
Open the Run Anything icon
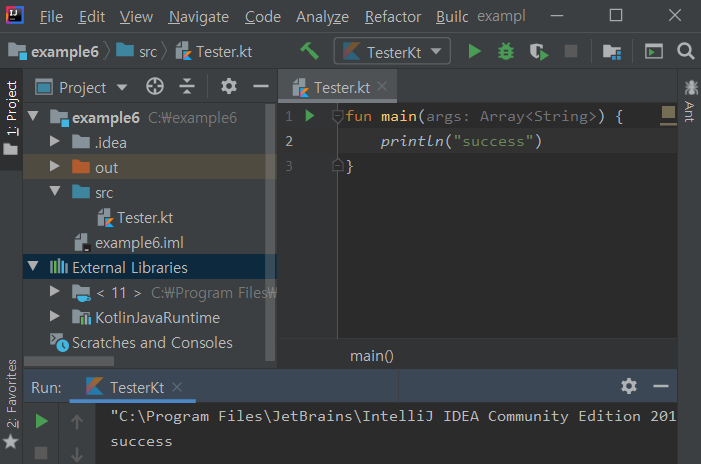654,51
